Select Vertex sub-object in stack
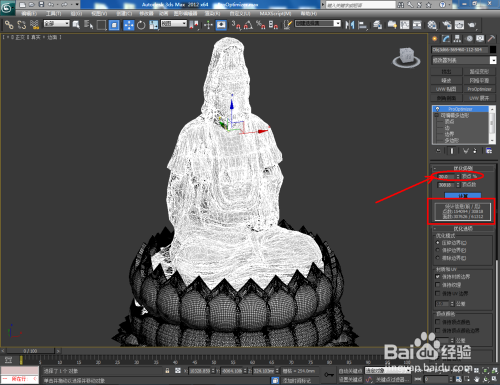500x385 pixels. [449, 122]
